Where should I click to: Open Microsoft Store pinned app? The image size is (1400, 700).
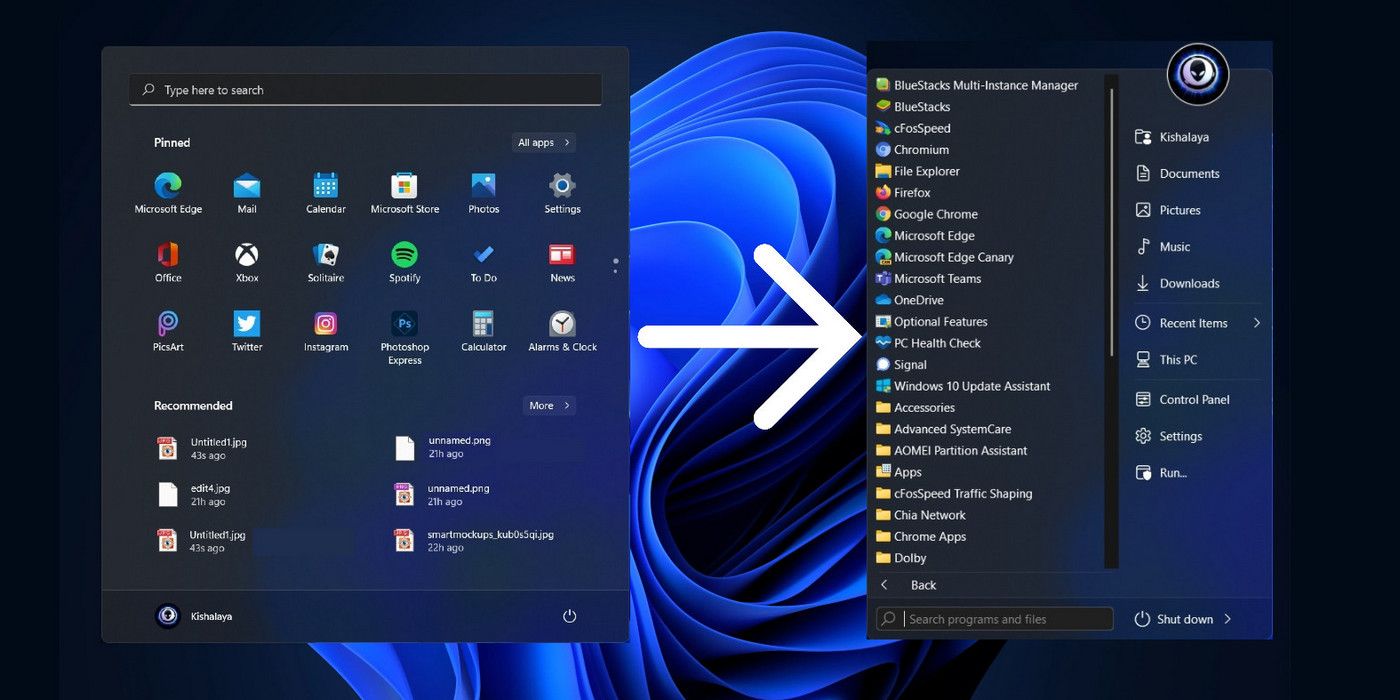(x=404, y=187)
